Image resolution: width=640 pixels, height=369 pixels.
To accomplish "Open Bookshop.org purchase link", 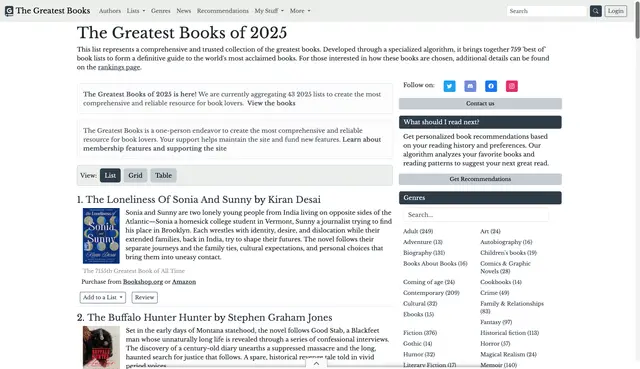I will 143,282.
